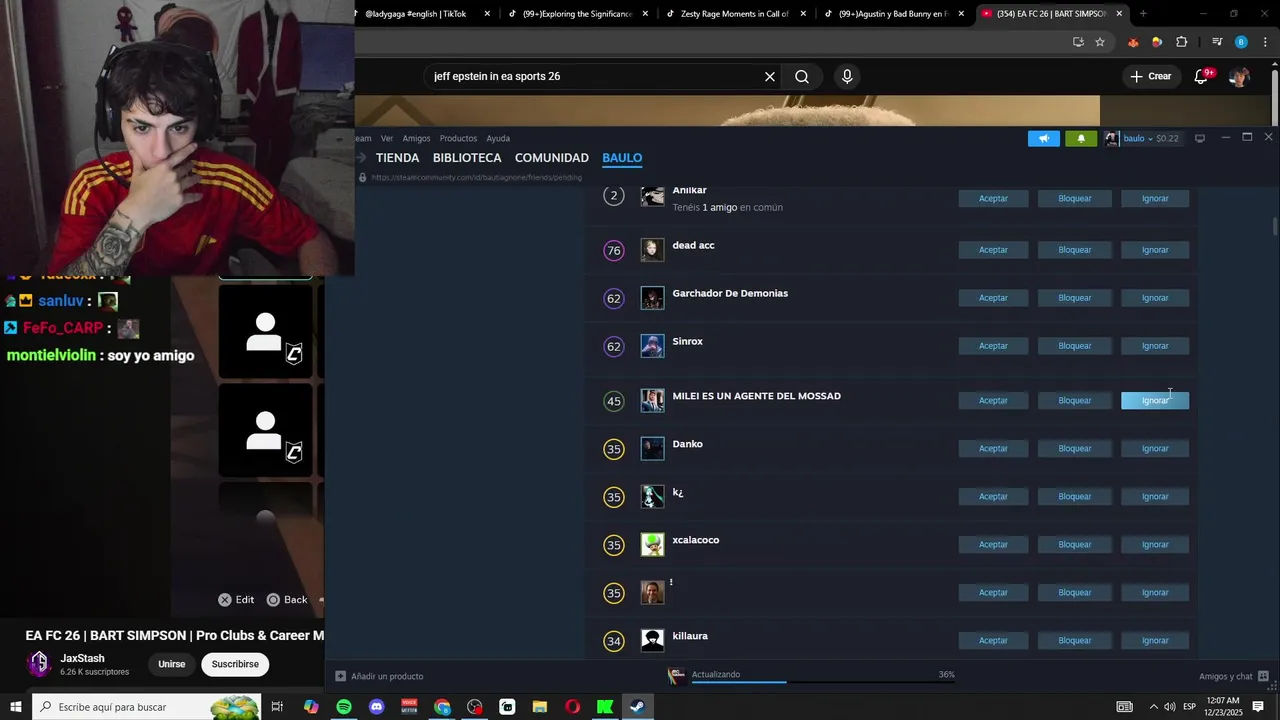Click the Actualizando download progress bar
This screenshot has height=720, width=1280.
click(822, 681)
